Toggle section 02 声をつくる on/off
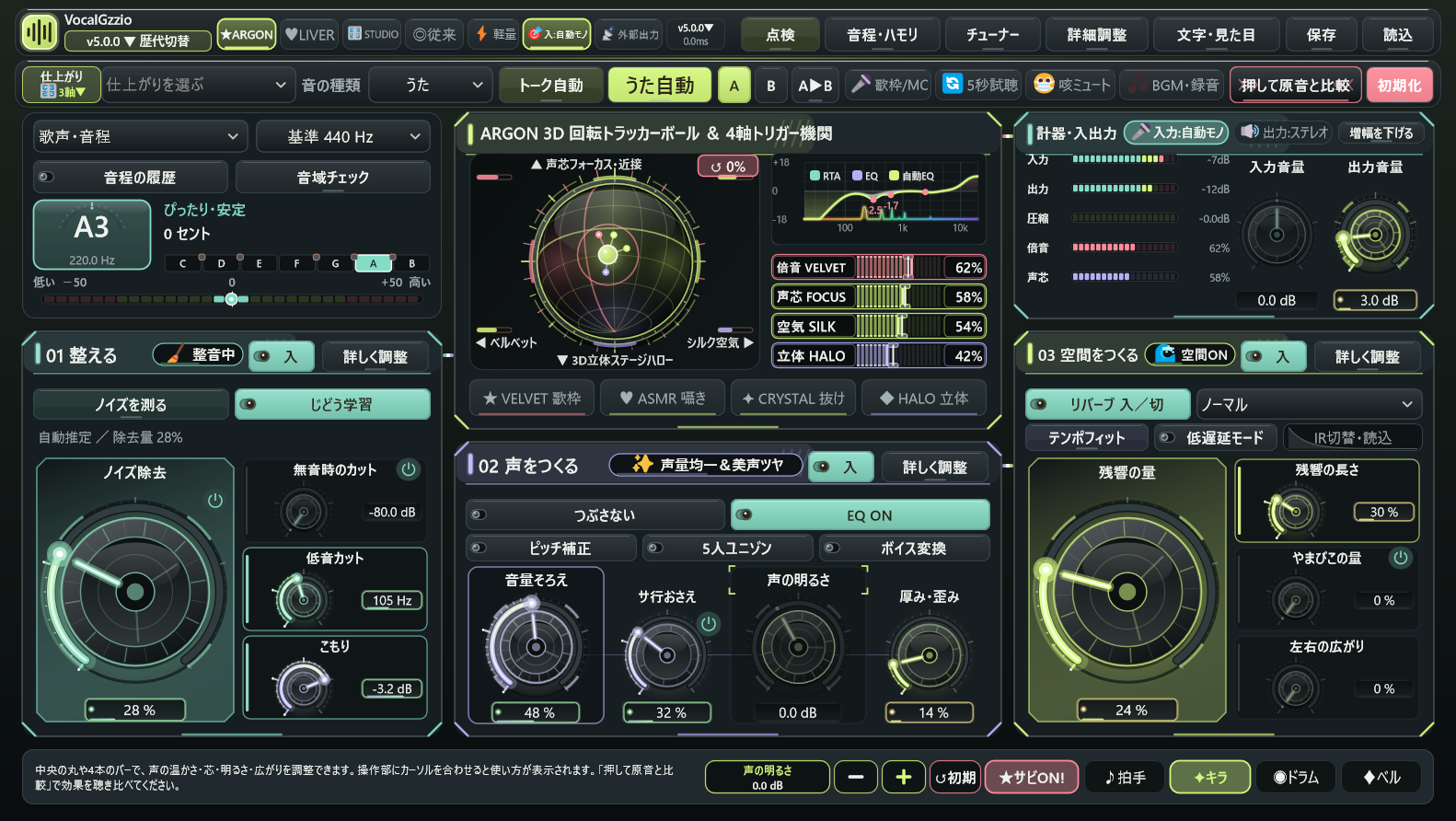This screenshot has width=1456, height=821. pyautogui.click(x=841, y=467)
